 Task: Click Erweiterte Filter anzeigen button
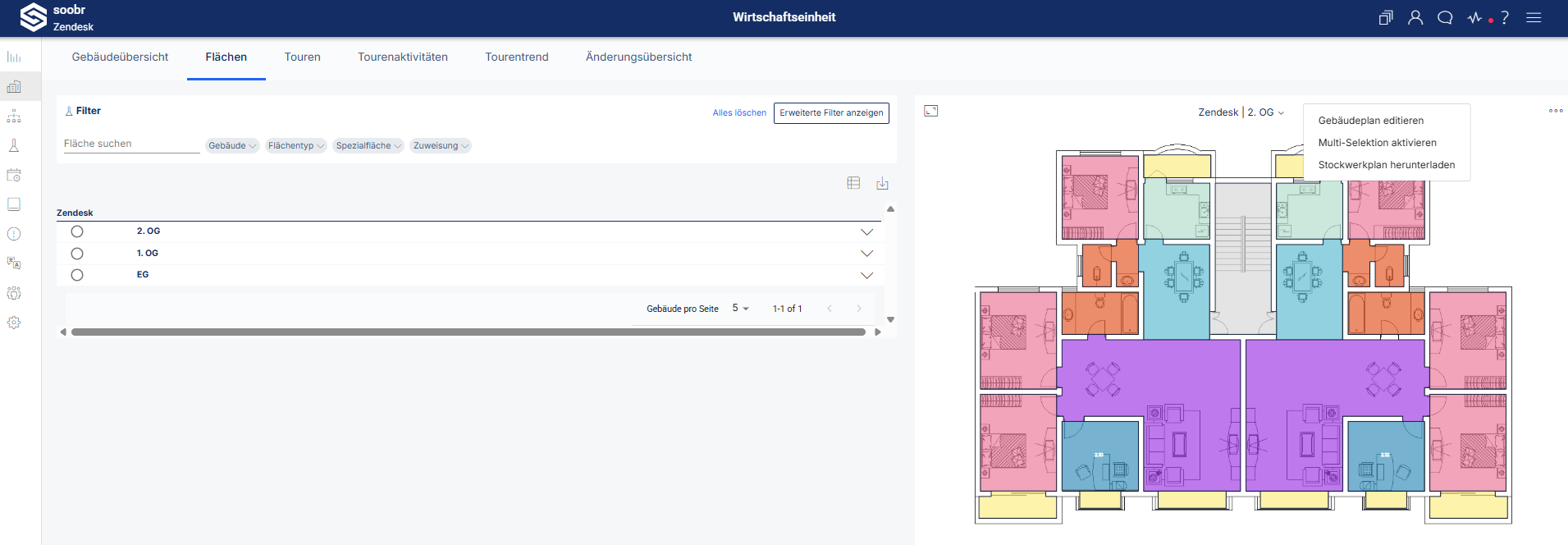point(831,113)
